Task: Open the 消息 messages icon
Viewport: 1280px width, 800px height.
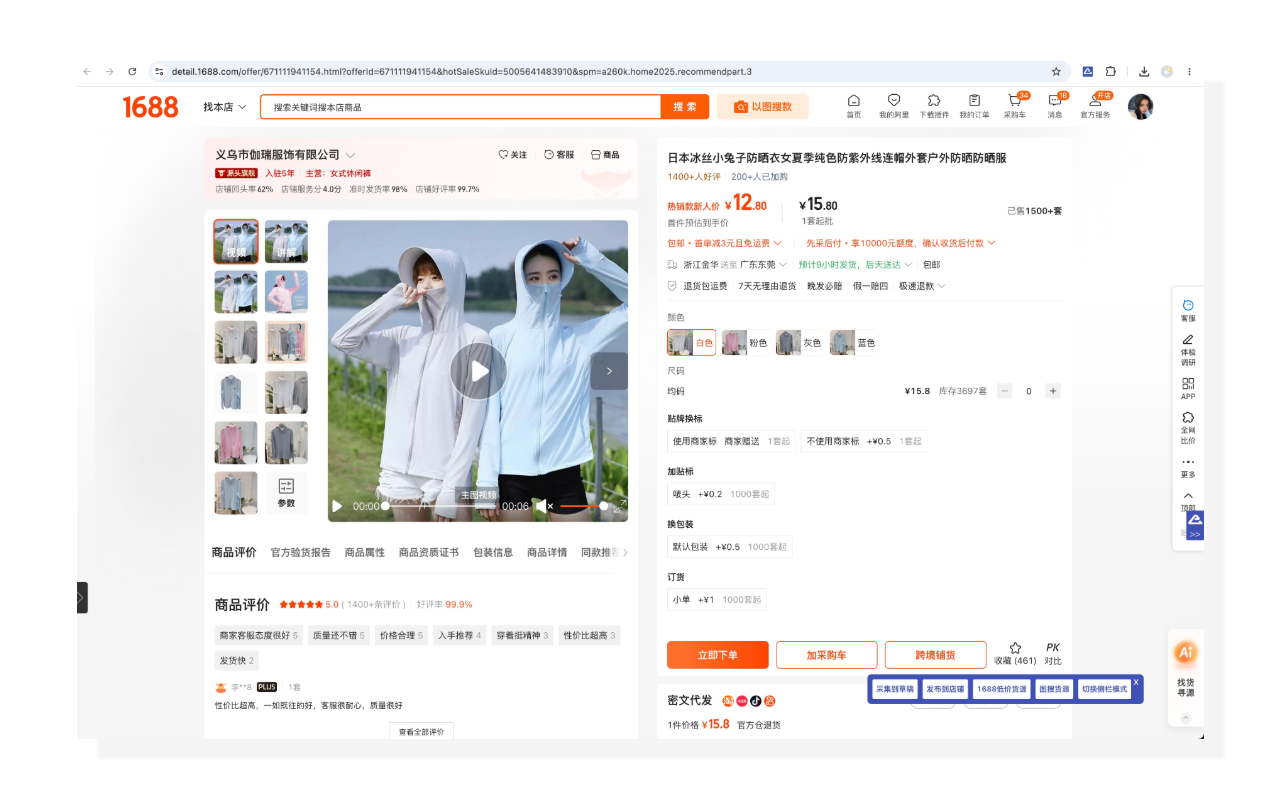Action: tap(1055, 105)
